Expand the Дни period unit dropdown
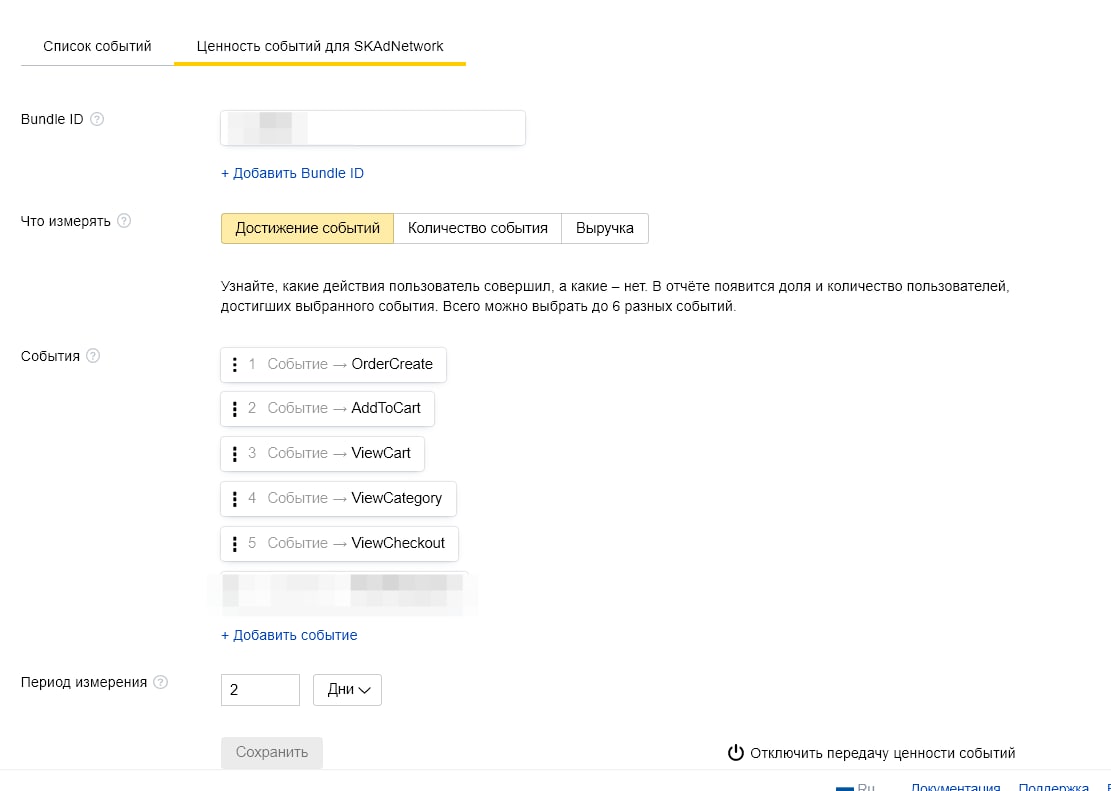 tap(347, 690)
